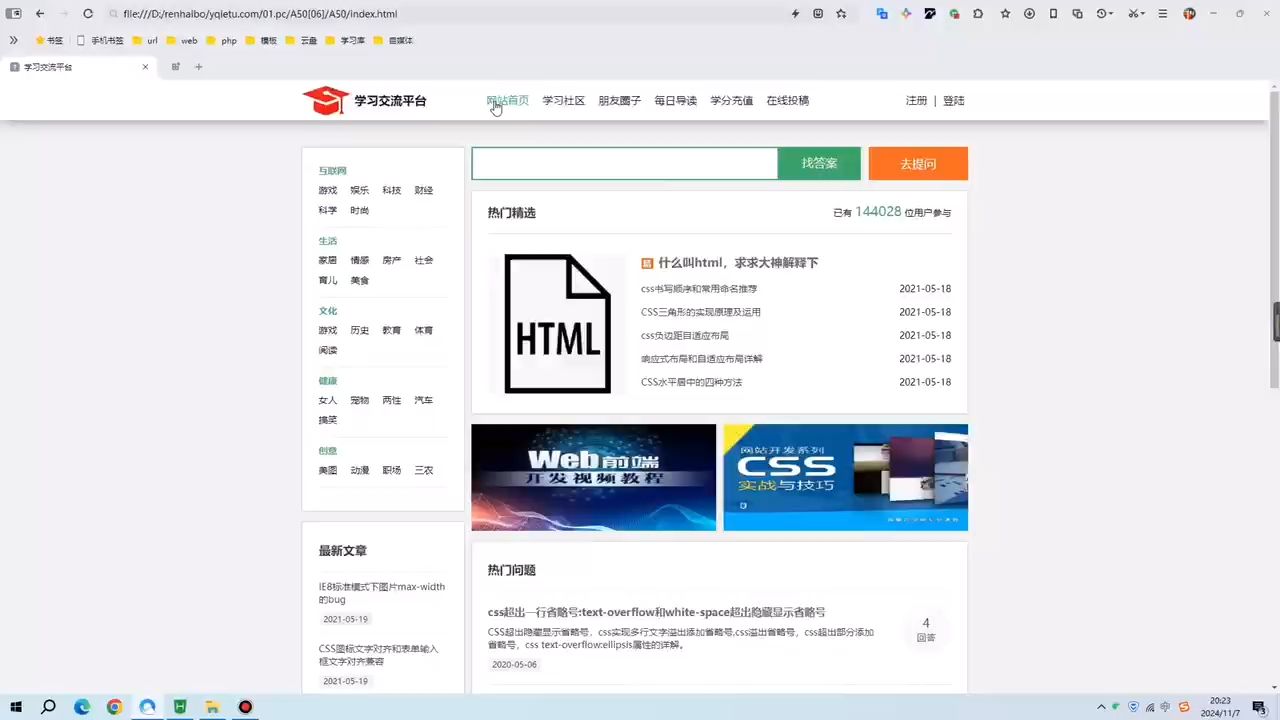Open the web bookmark folder
Viewport: 1280px width, 720px height.
[x=182, y=41]
